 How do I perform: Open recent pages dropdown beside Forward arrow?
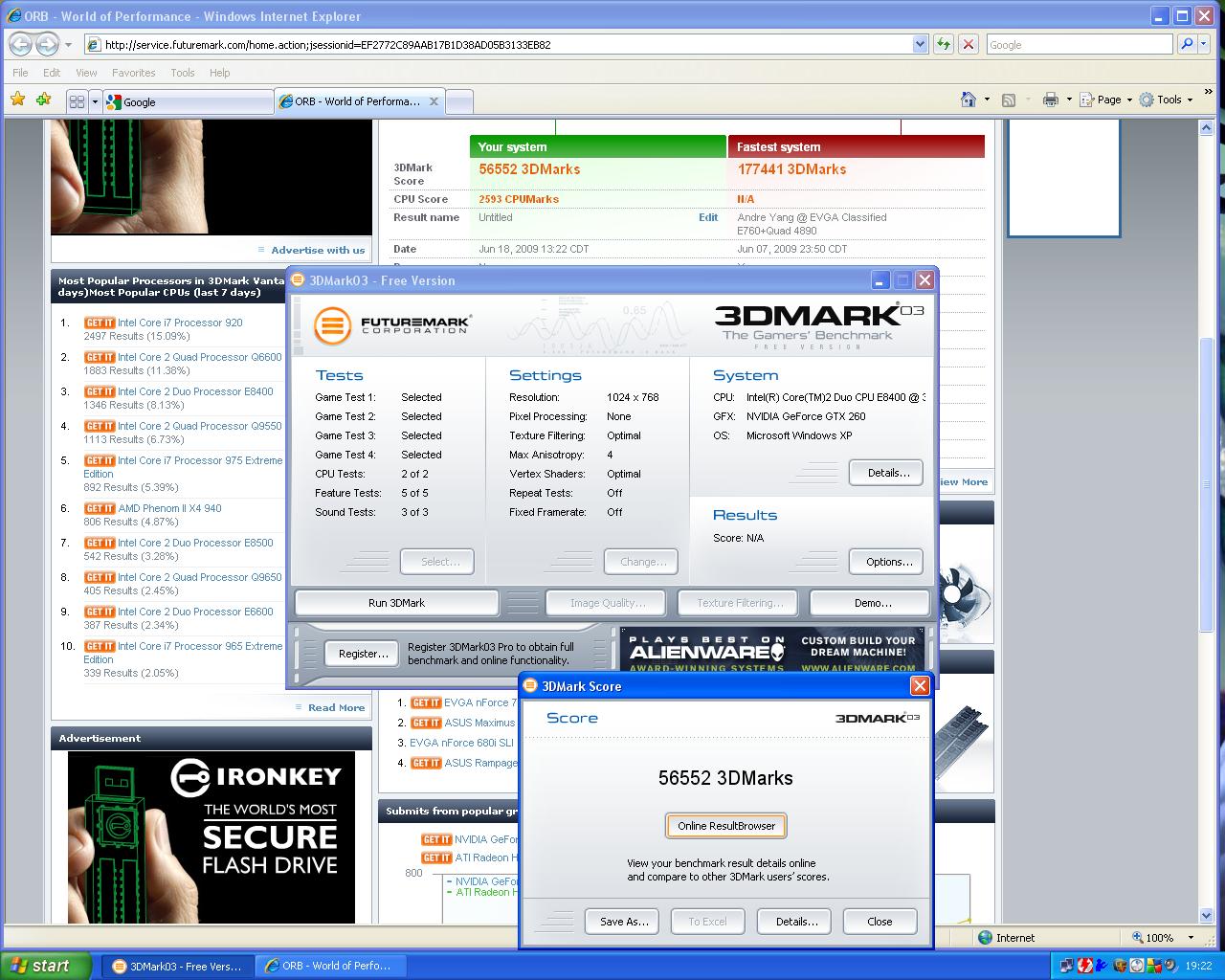(68, 44)
